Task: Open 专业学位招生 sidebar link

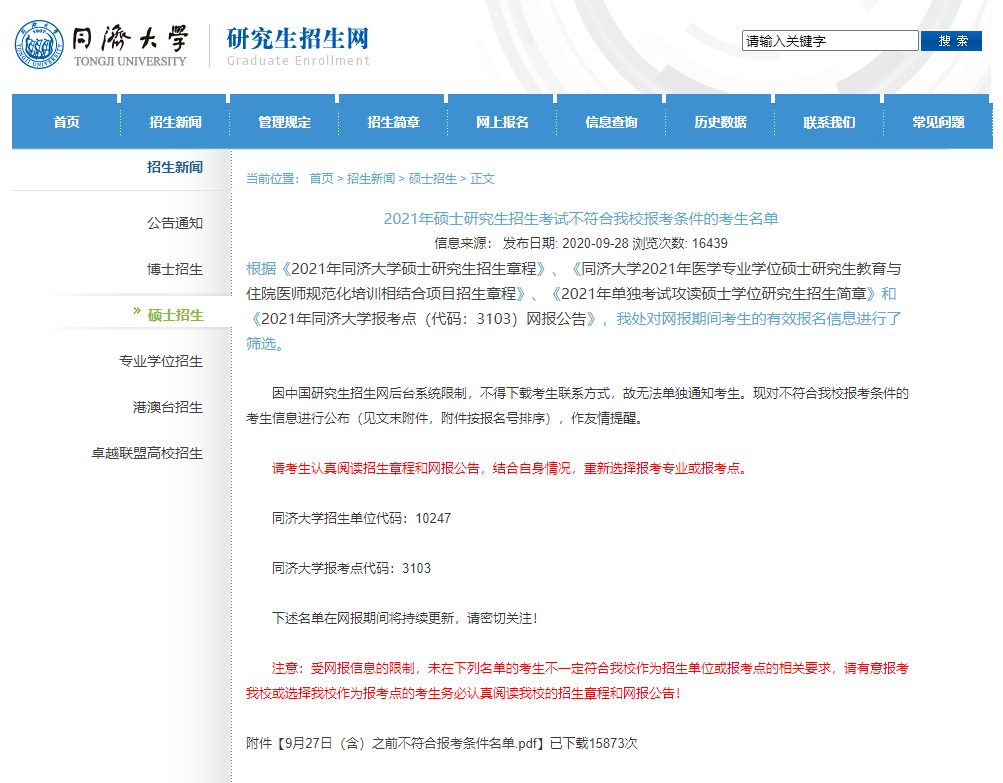Action: pos(161,361)
